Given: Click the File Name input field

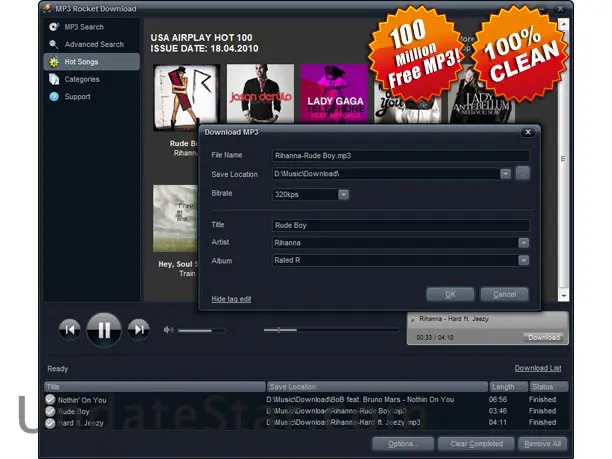Looking at the screenshot, I should (400, 155).
